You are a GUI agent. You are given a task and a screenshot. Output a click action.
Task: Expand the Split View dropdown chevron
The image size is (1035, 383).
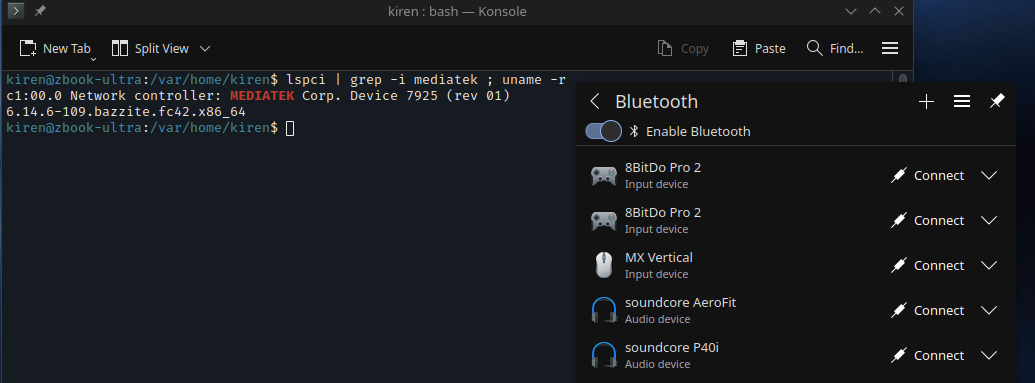click(205, 48)
